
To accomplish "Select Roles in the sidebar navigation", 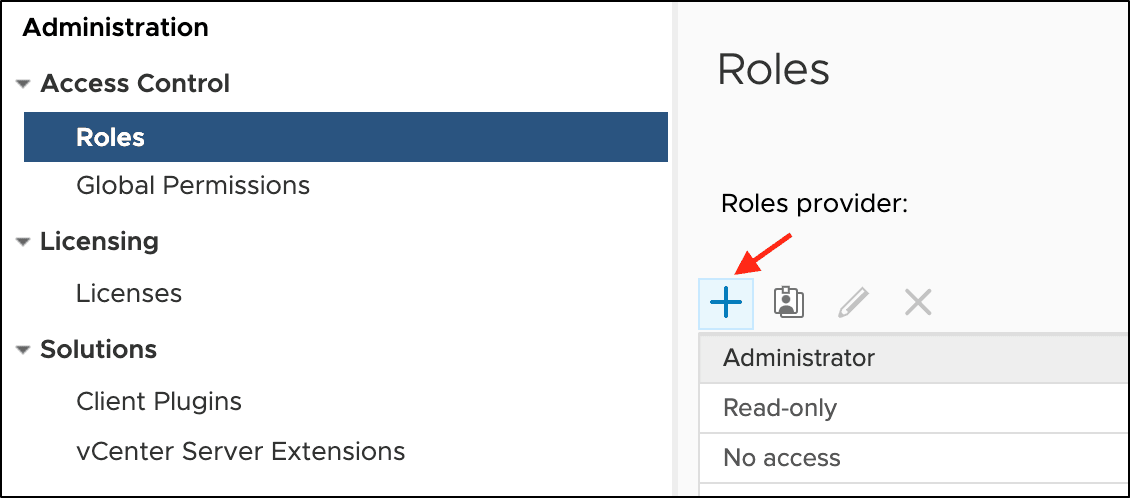I will [110, 137].
